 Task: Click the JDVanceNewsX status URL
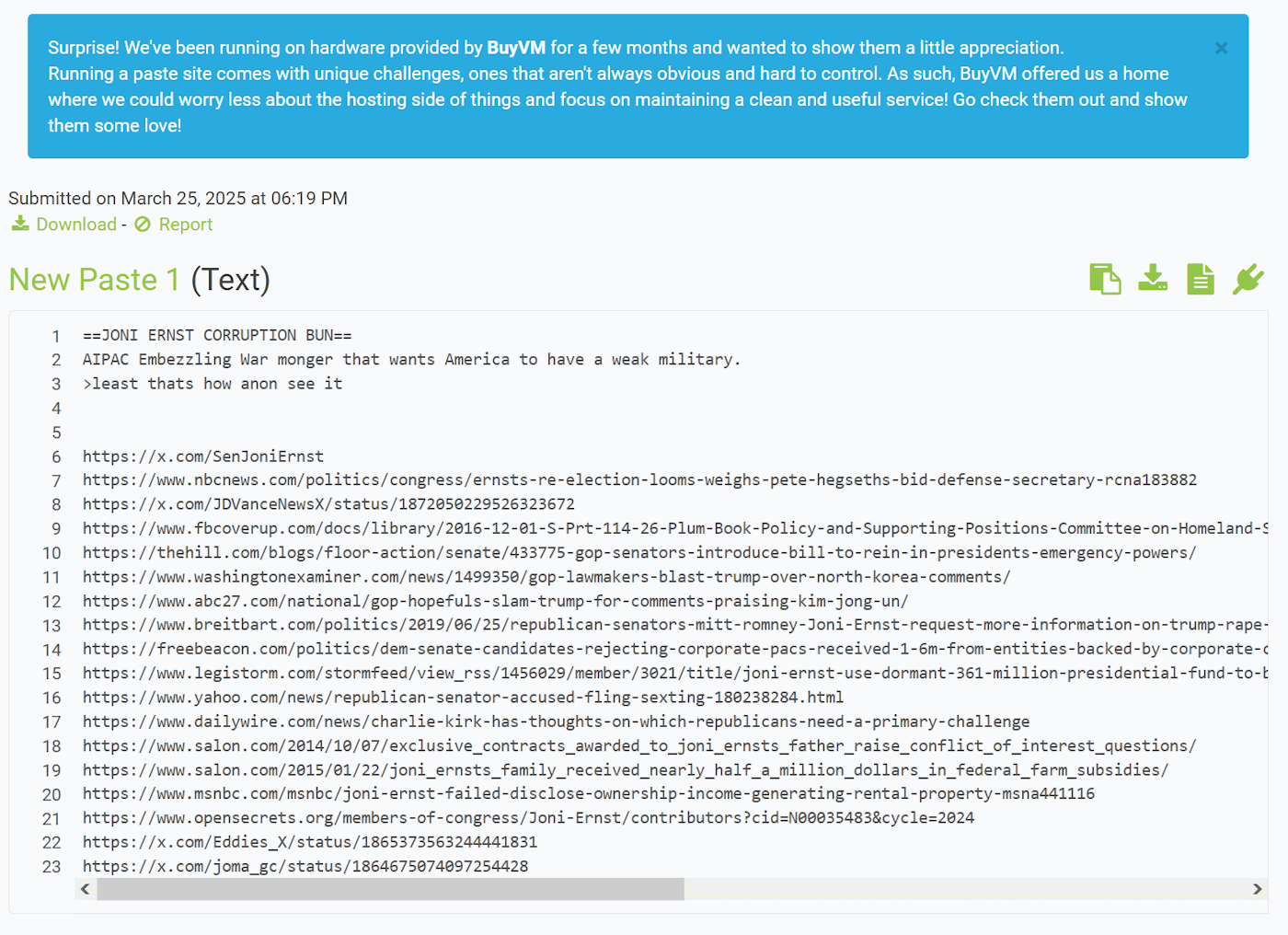click(328, 504)
